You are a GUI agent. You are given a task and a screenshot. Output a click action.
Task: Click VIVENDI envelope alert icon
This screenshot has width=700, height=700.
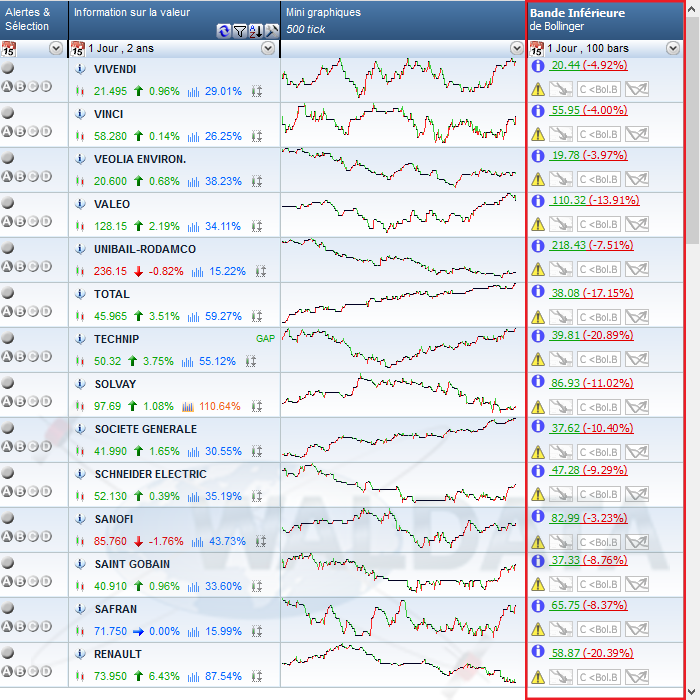tap(637, 89)
